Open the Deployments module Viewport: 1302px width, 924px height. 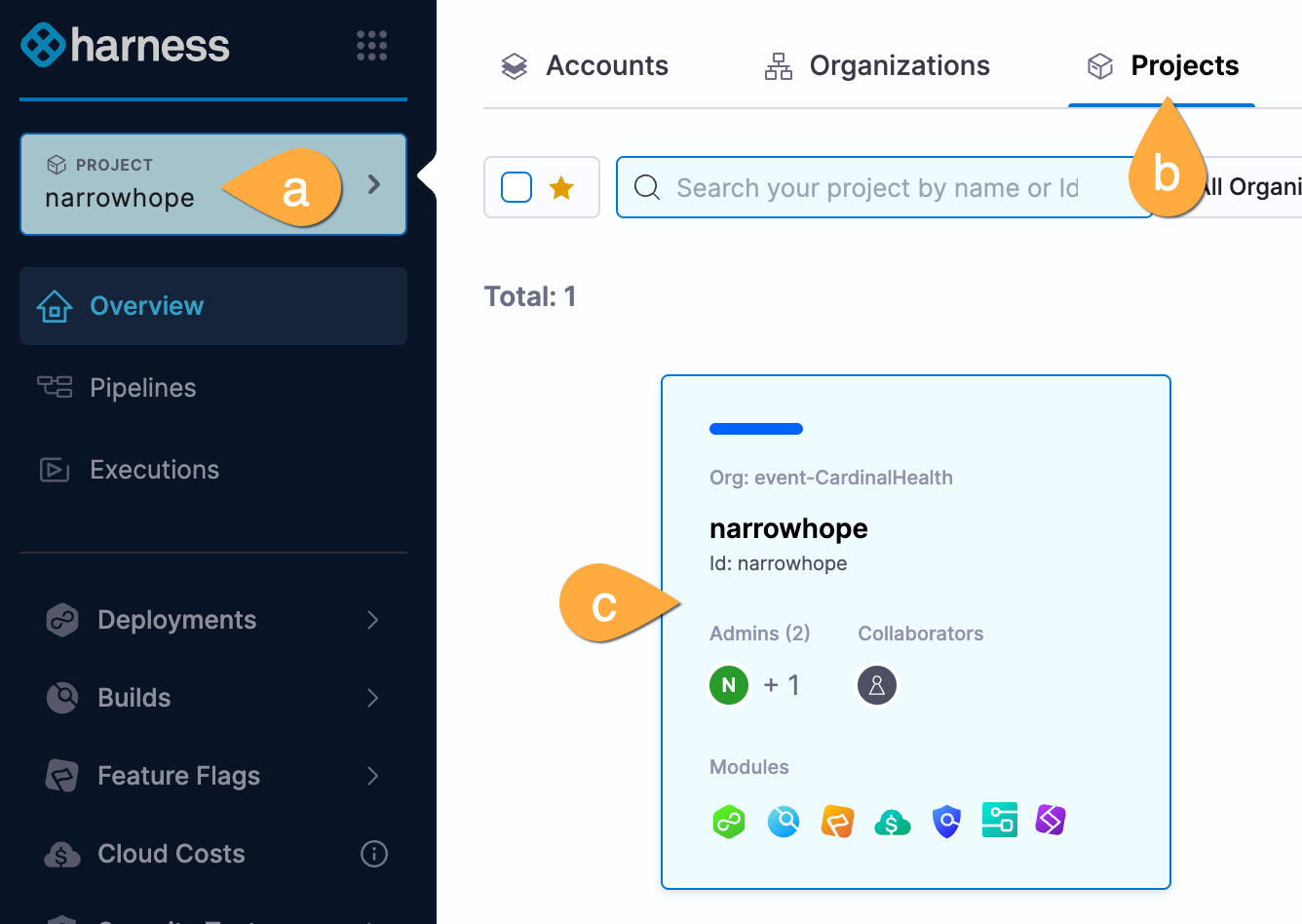point(213,620)
